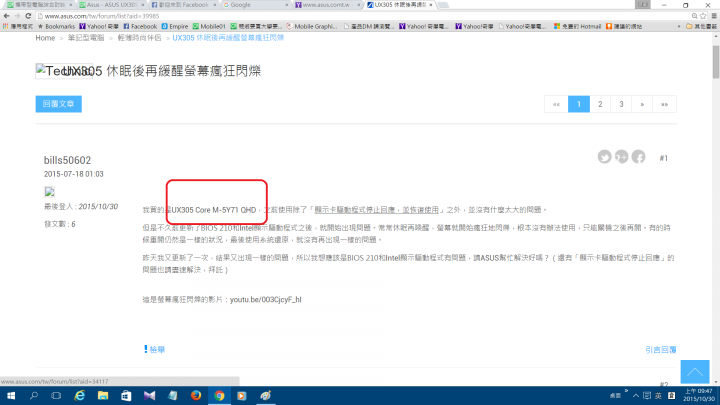The image size is (720, 405).
Task: Switch to Facebook browser tab
Action: [x=182, y=5]
